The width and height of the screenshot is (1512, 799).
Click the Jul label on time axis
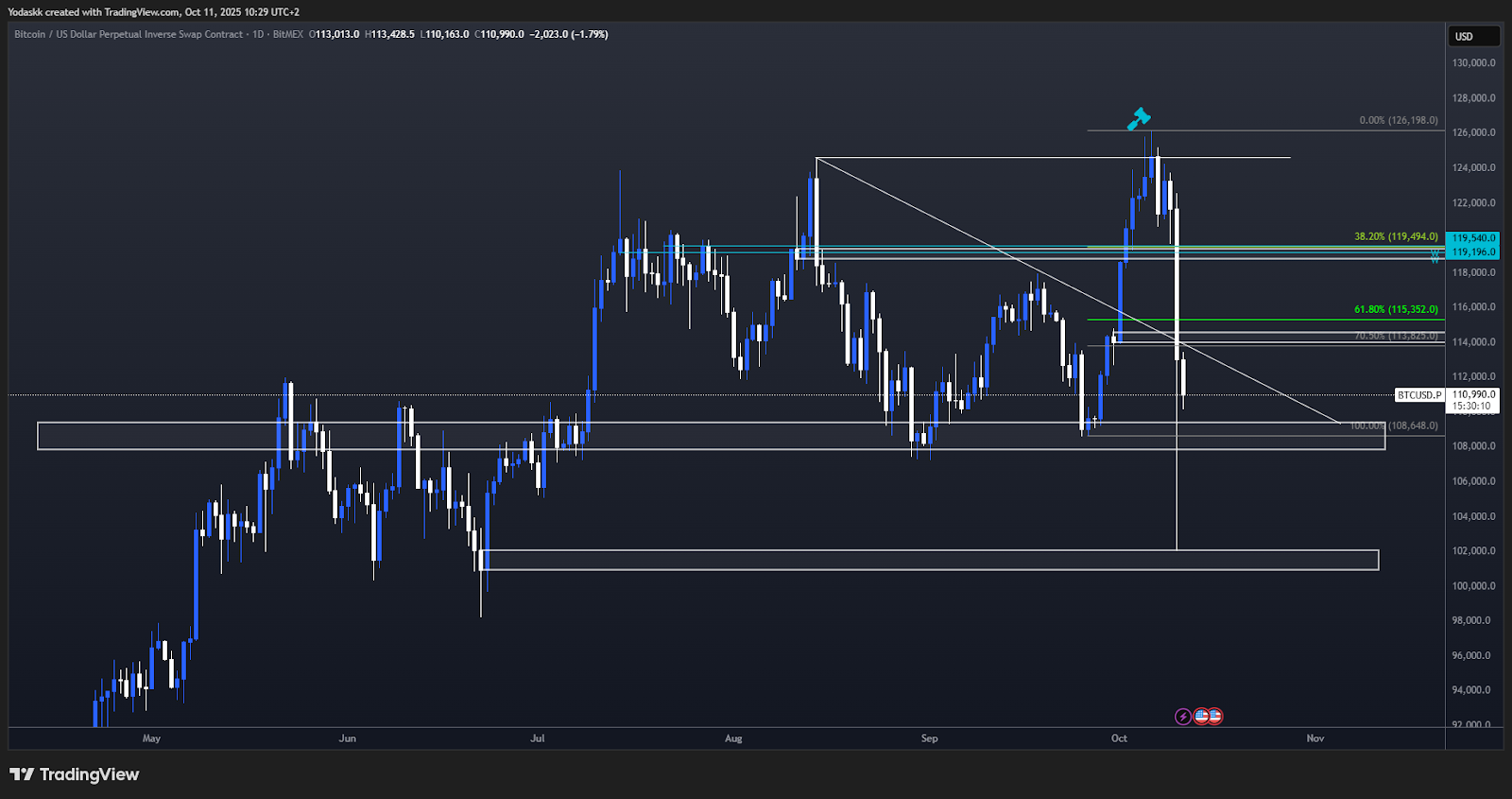pyautogui.click(x=538, y=738)
